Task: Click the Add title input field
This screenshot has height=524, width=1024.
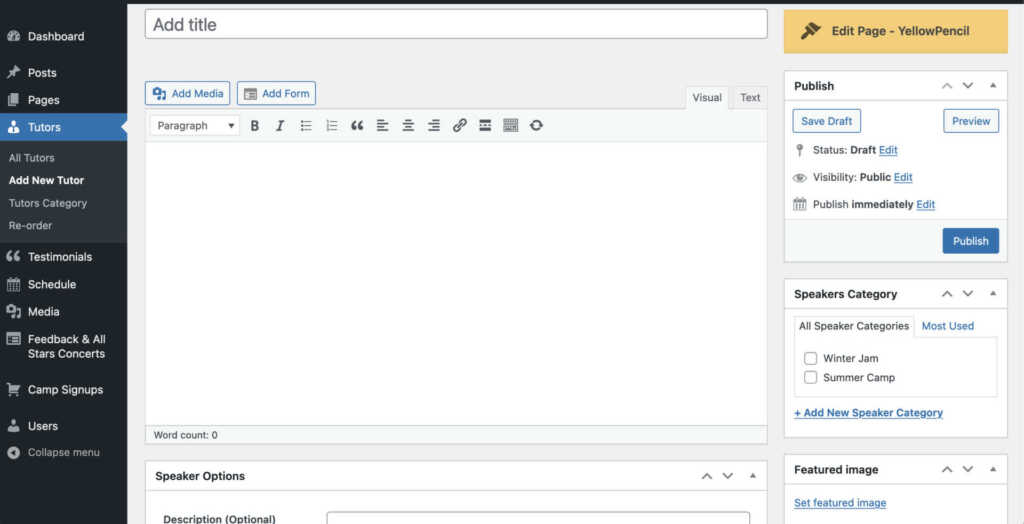Action: pos(456,24)
